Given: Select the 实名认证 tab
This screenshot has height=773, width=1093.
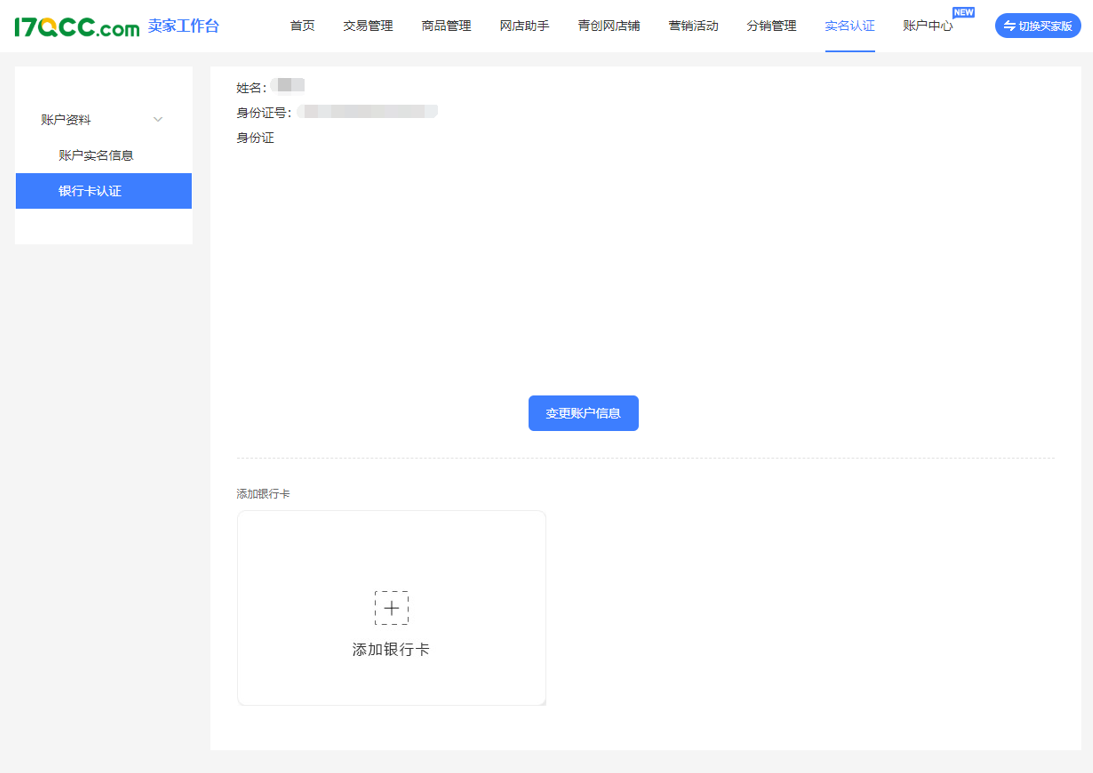Looking at the screenshot, I should [849, 26].
